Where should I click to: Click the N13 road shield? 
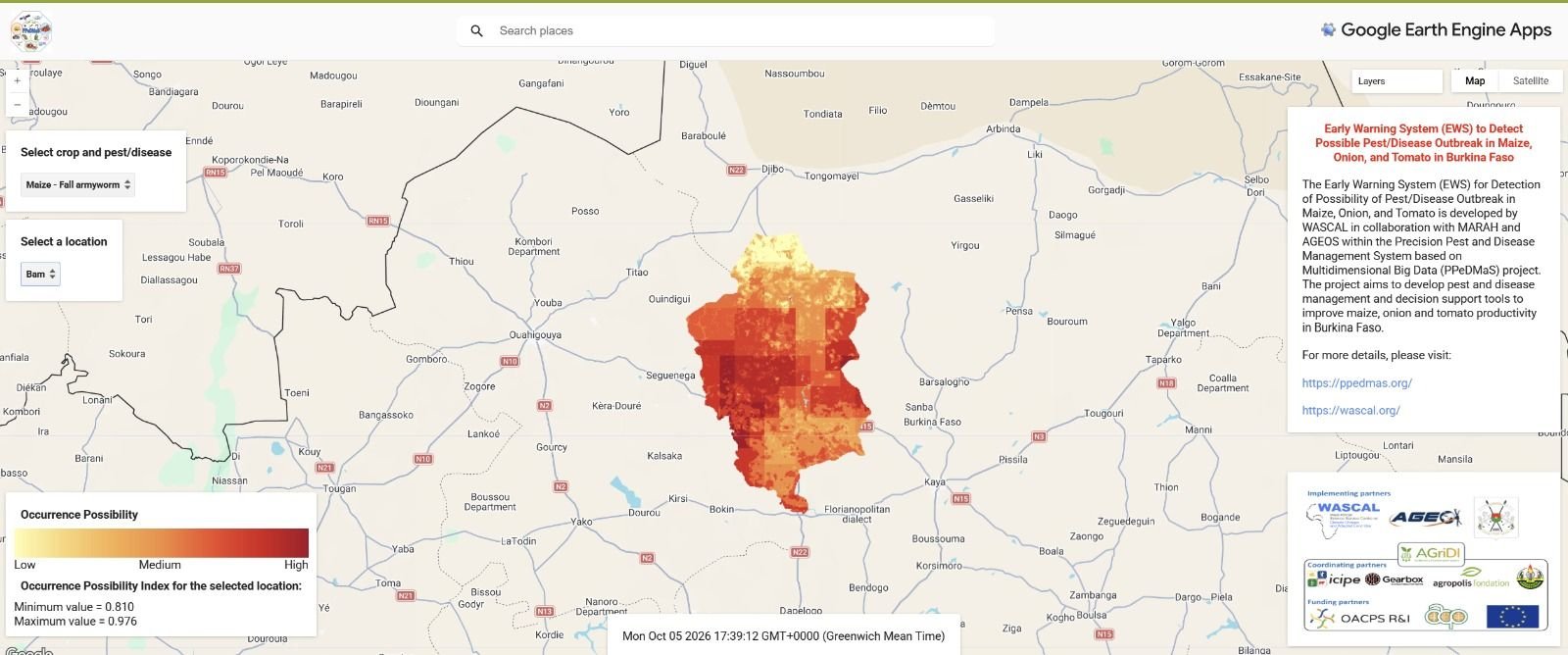[545, 611]
